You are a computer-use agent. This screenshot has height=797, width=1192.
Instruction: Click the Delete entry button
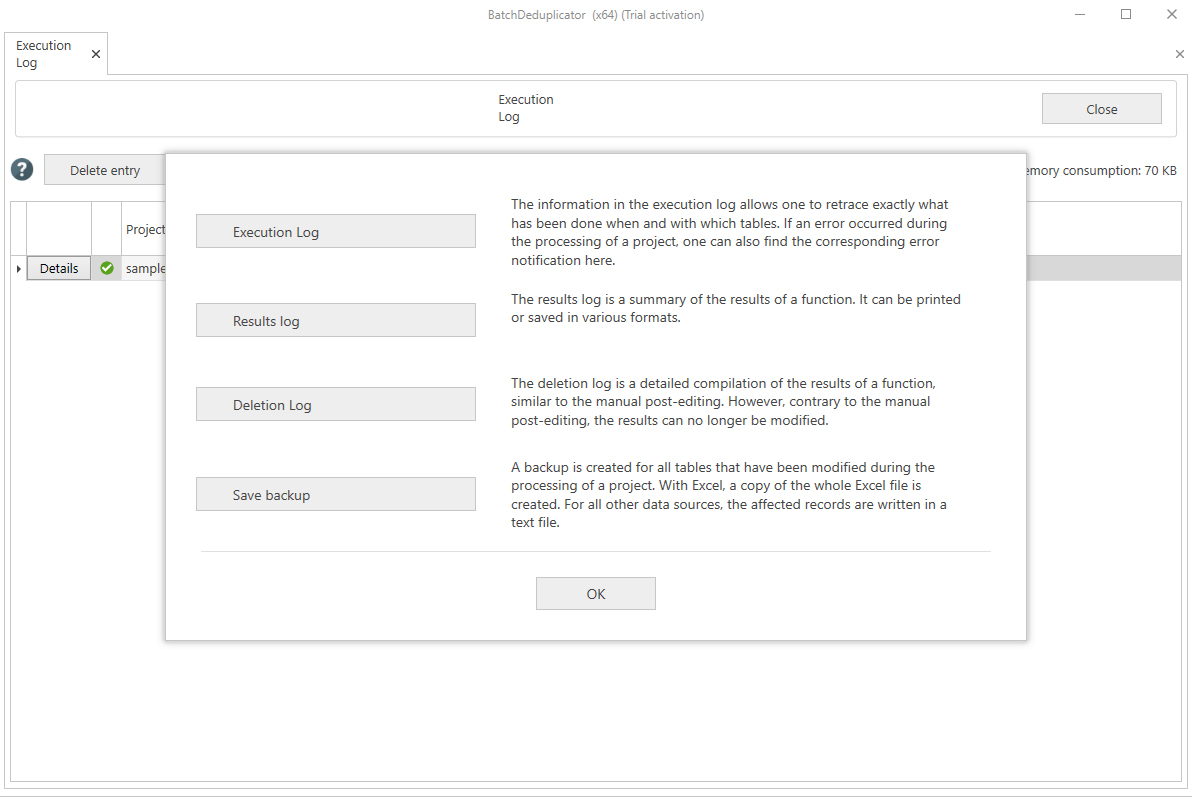point(105,170)
